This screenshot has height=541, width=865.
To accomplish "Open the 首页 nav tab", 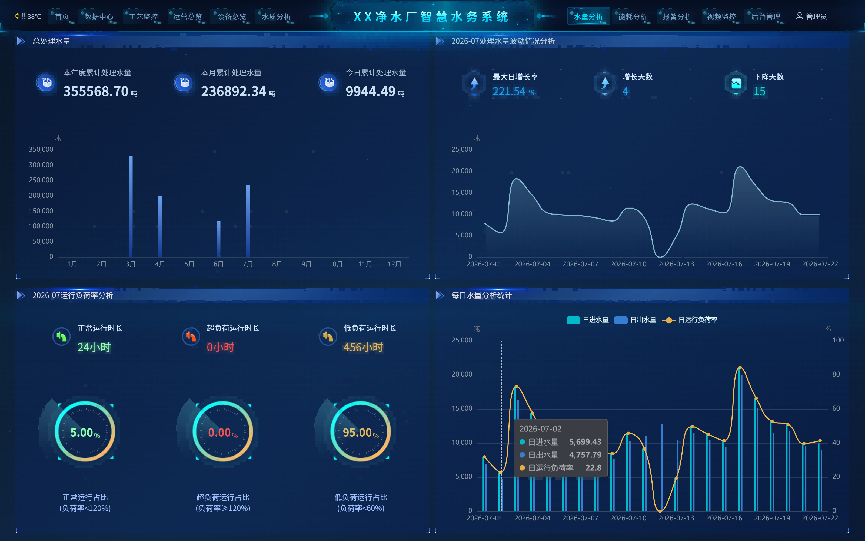I will click(x=62, y=17).
